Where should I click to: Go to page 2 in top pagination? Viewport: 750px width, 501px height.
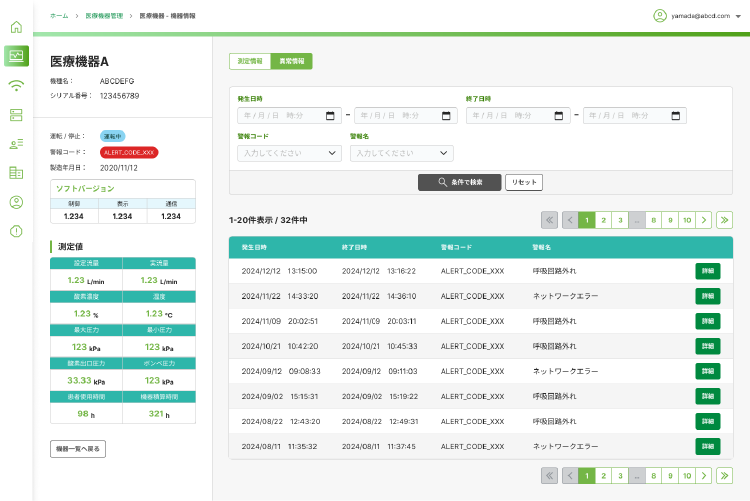pyautogui.click(x=603, y=220)
